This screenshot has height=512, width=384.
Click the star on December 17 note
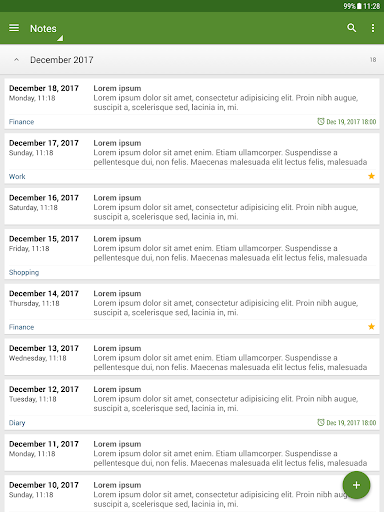(x=371, y=176)
